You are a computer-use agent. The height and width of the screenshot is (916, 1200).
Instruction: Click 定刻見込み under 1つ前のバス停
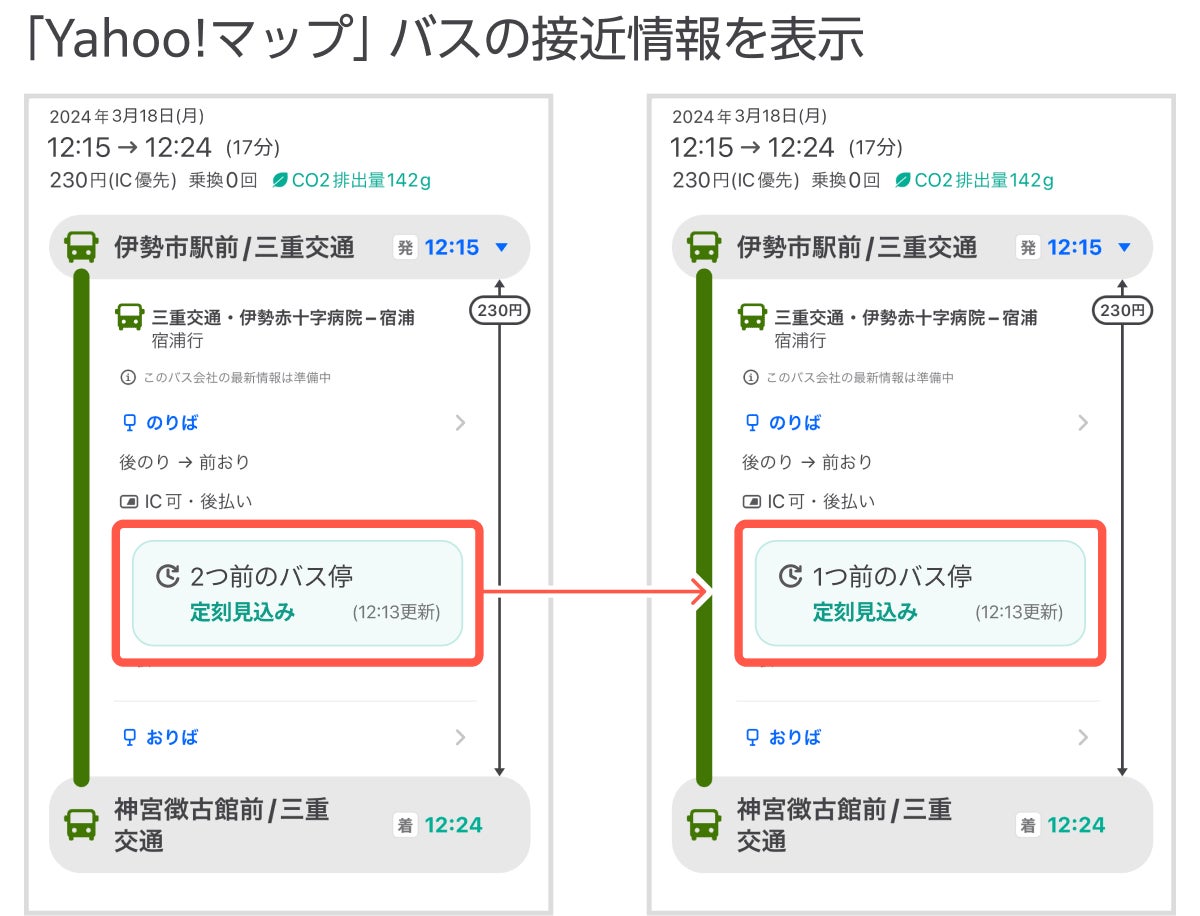tap(866, 612)
